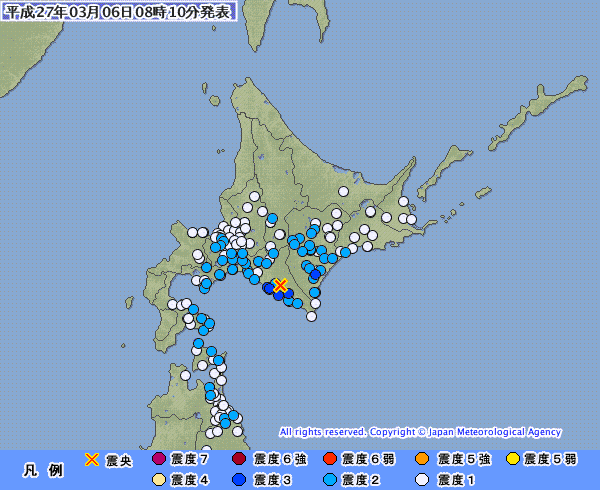600x490 pixels.
Task: Click the 震度4 legend label text
Action: (189, 480)
